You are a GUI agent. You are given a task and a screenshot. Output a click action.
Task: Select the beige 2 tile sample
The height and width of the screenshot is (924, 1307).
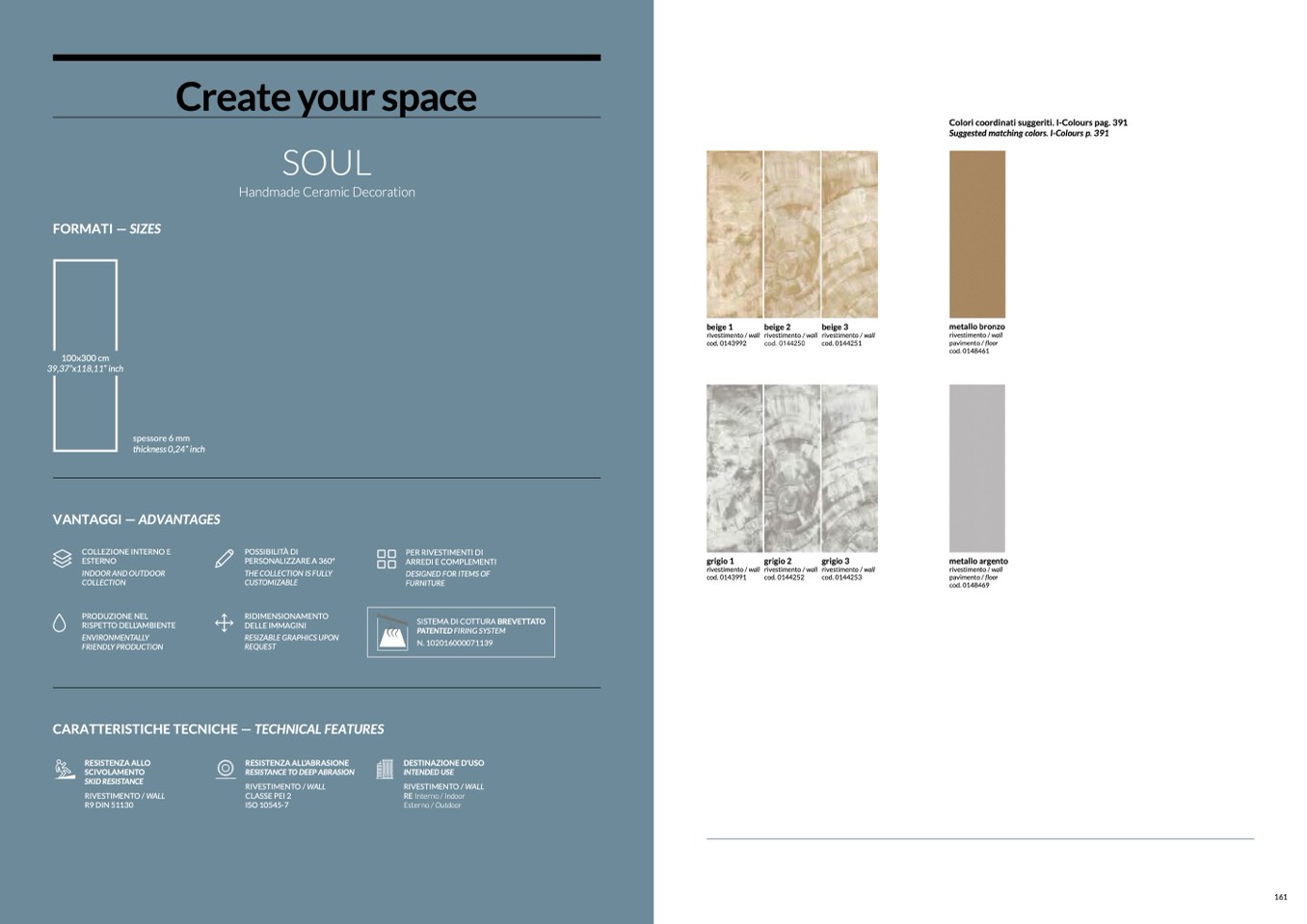tap(791, 234)
